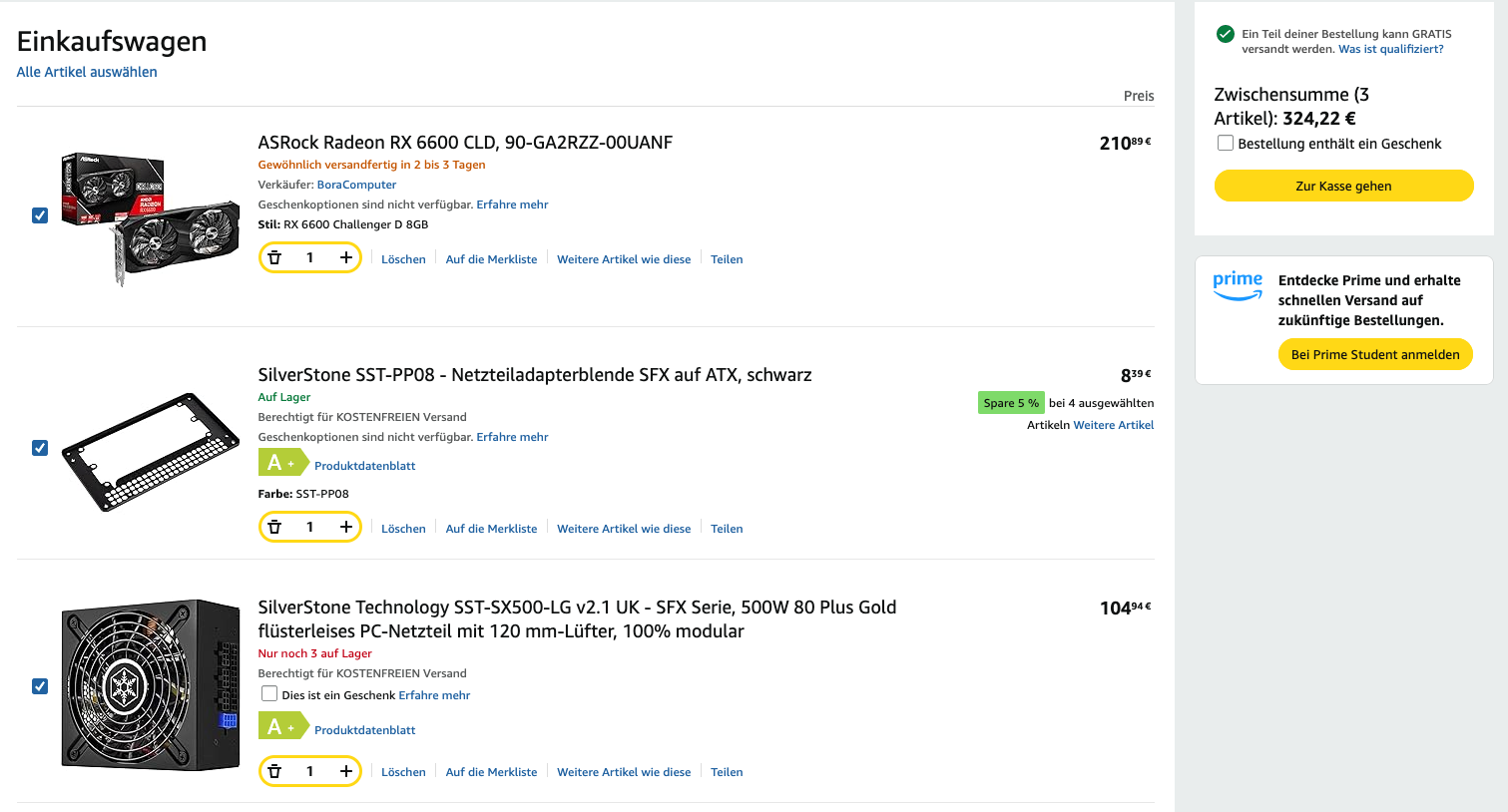Open seller BoraComputer link
Viewport: 1508px width, 812px height.
click(x=356, y=185)
